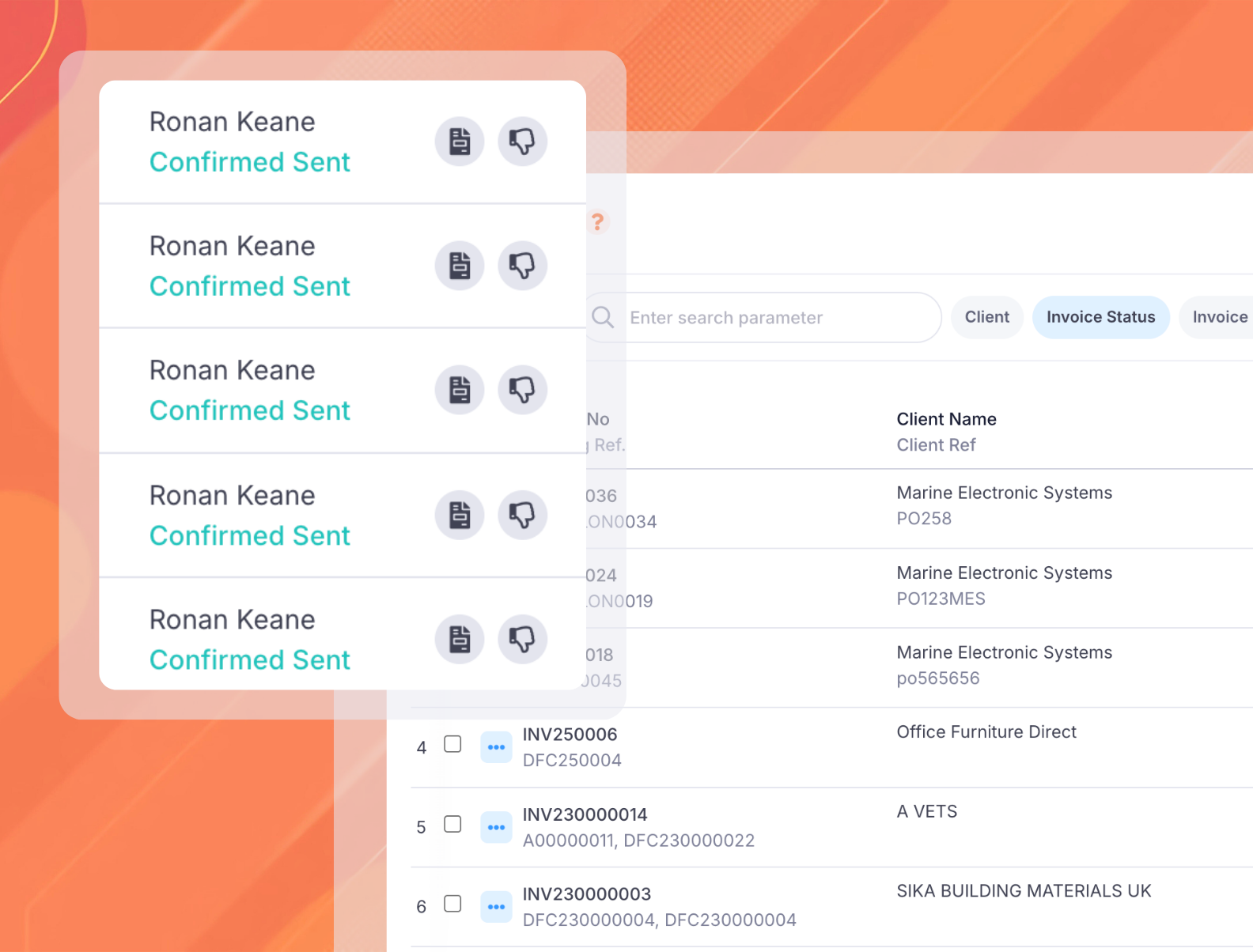Click reference A00000011, DFC230000022
Image resolution: width=1253 pixels, height=952 pixels.
[x=638, y=841]
